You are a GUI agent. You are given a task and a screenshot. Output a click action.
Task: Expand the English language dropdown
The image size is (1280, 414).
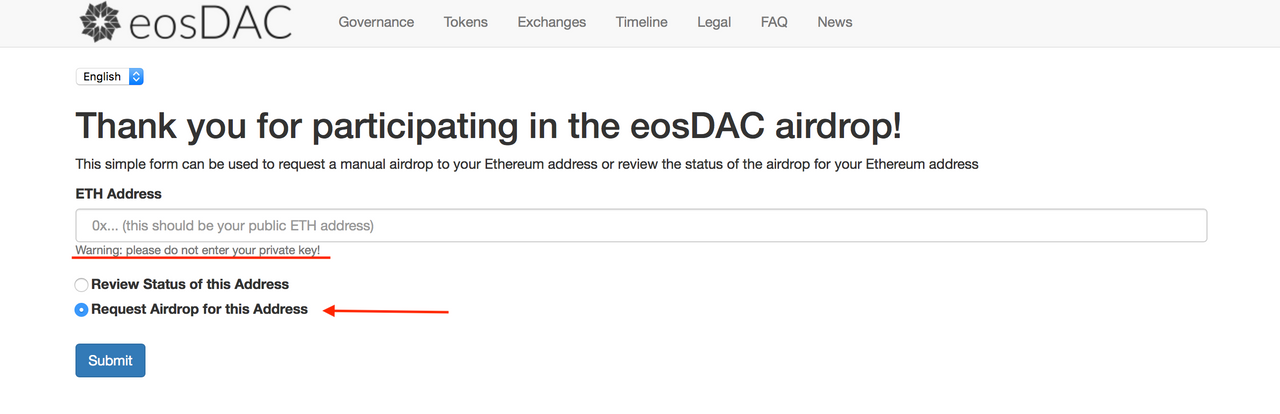point(110,76)
